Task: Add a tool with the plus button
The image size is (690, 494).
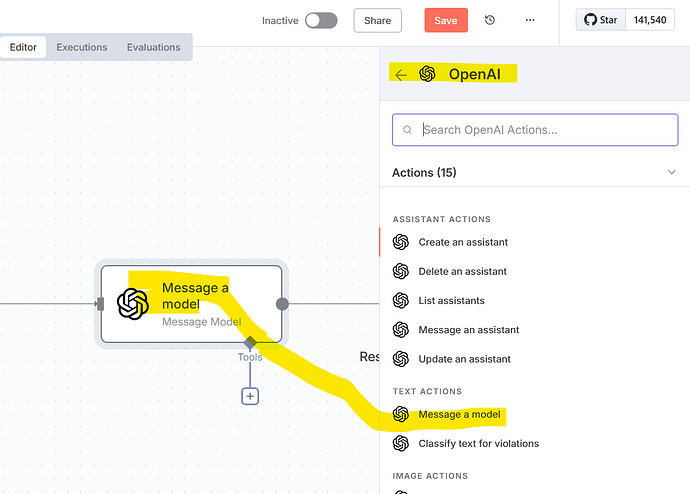Action: [x=250, y=396]
